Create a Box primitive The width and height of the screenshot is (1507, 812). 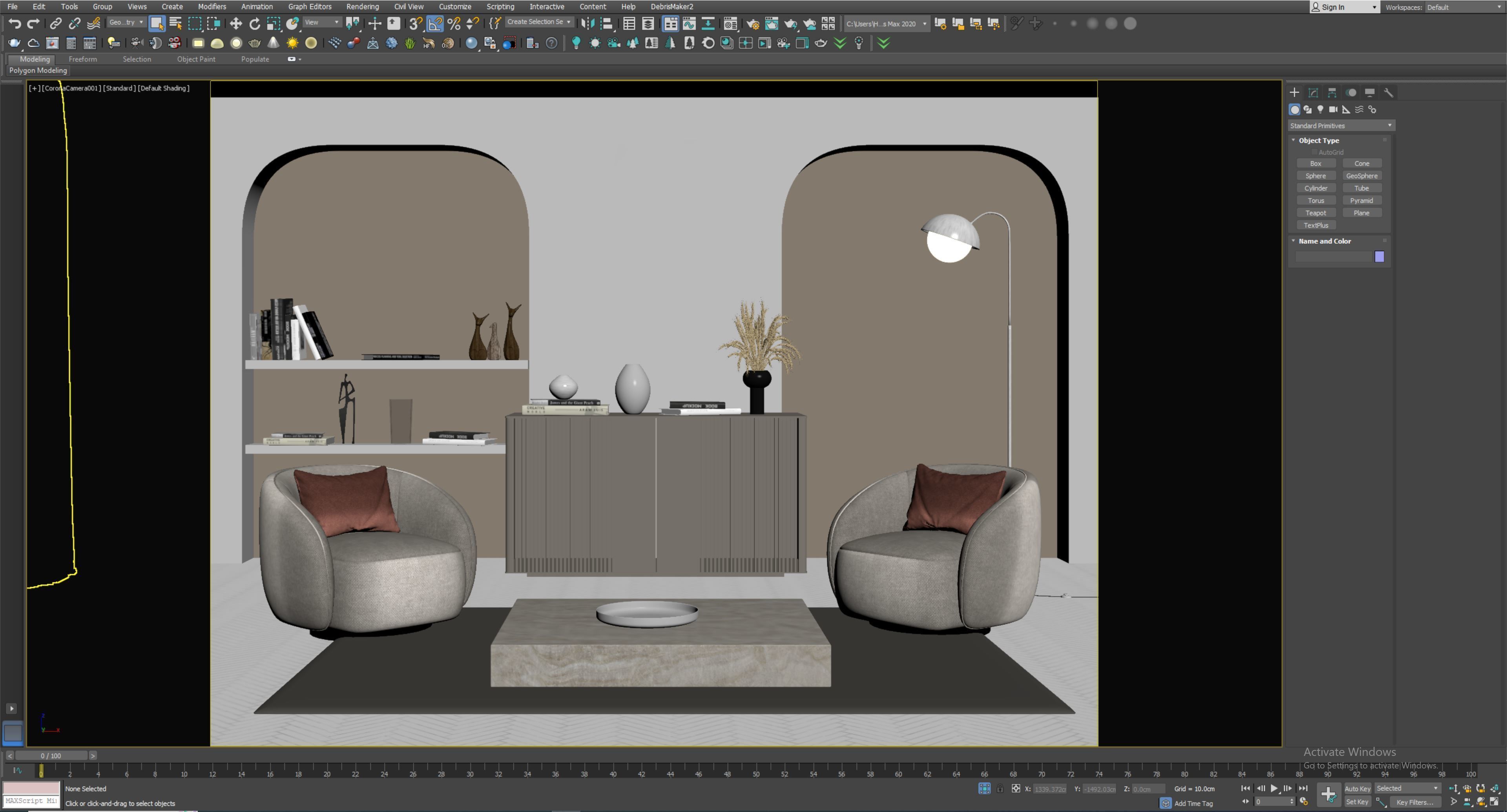pos(1316,164)
